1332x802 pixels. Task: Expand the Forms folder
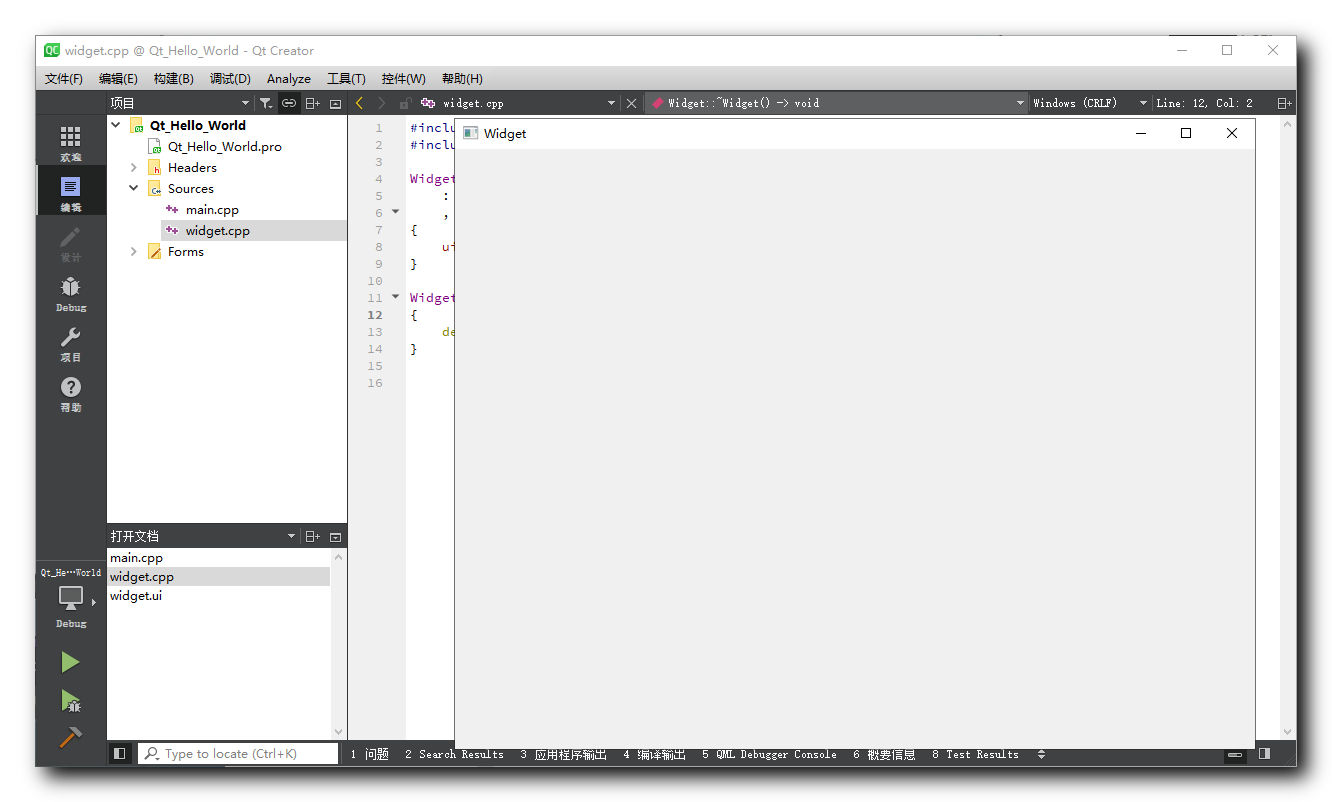134,251
